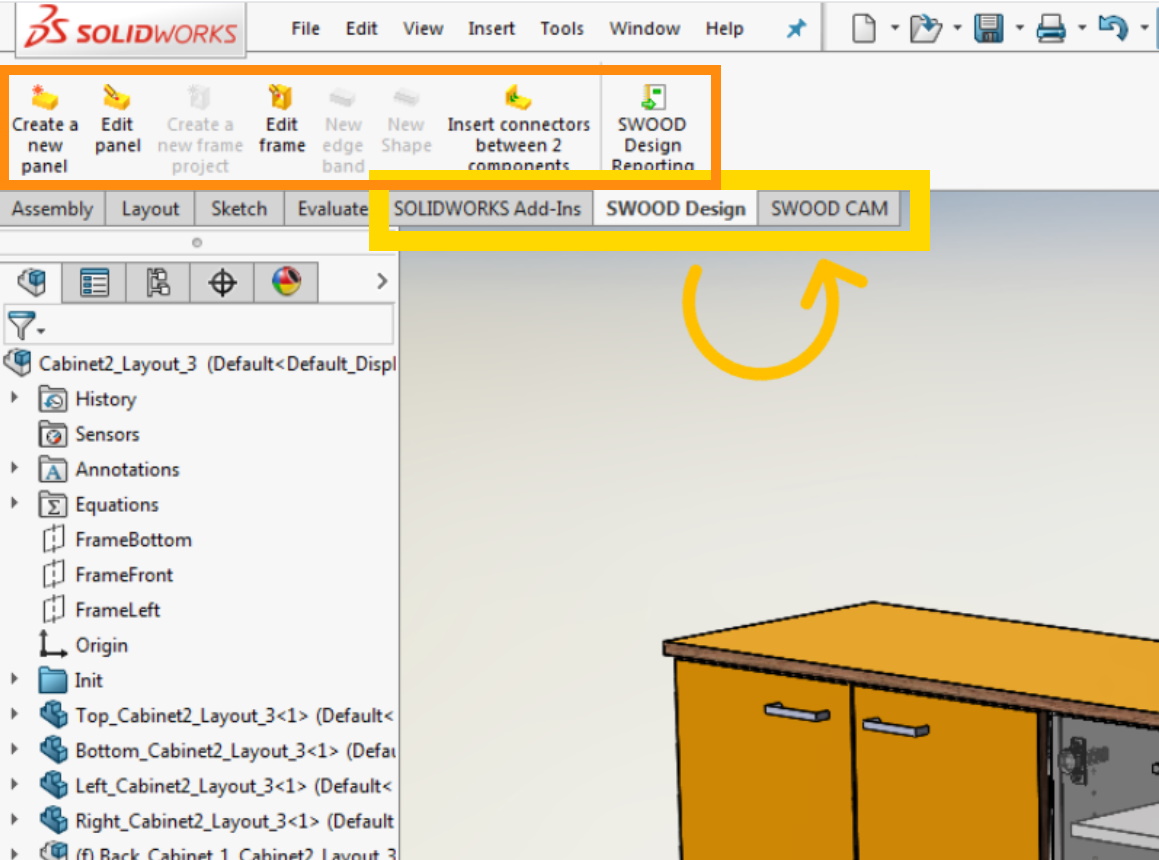Select the FrameFront plane in tree
This screenshot has width=1159, height=860.
(123, 575)
